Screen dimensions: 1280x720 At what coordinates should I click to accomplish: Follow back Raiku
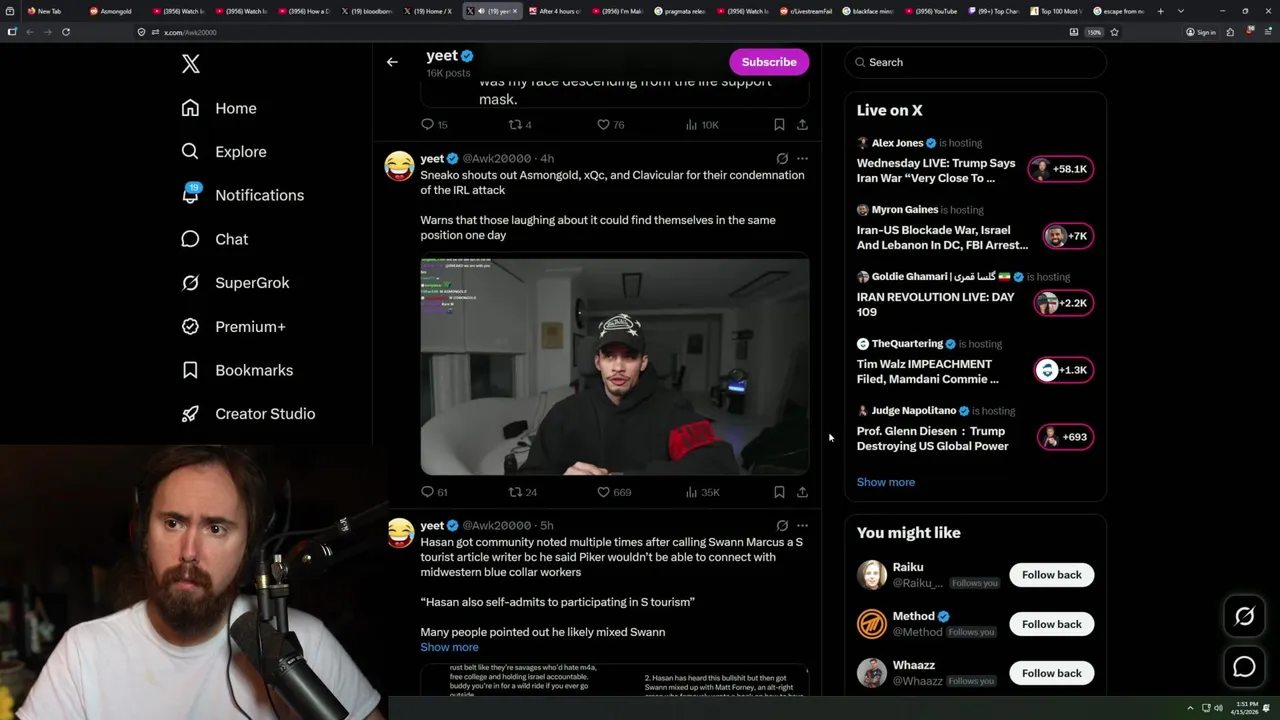click(x=1051, y=575)
